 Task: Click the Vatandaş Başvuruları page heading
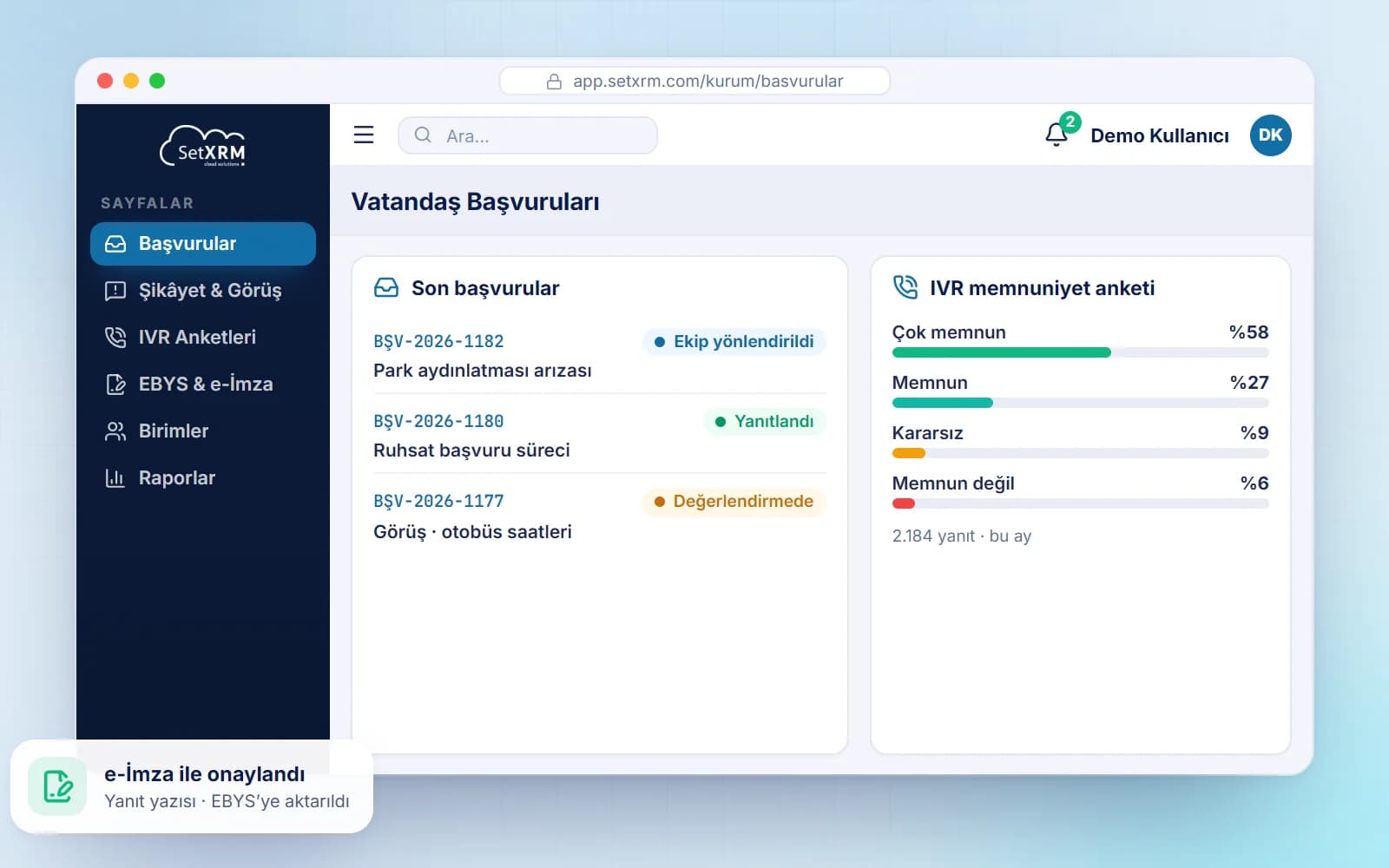475,202
